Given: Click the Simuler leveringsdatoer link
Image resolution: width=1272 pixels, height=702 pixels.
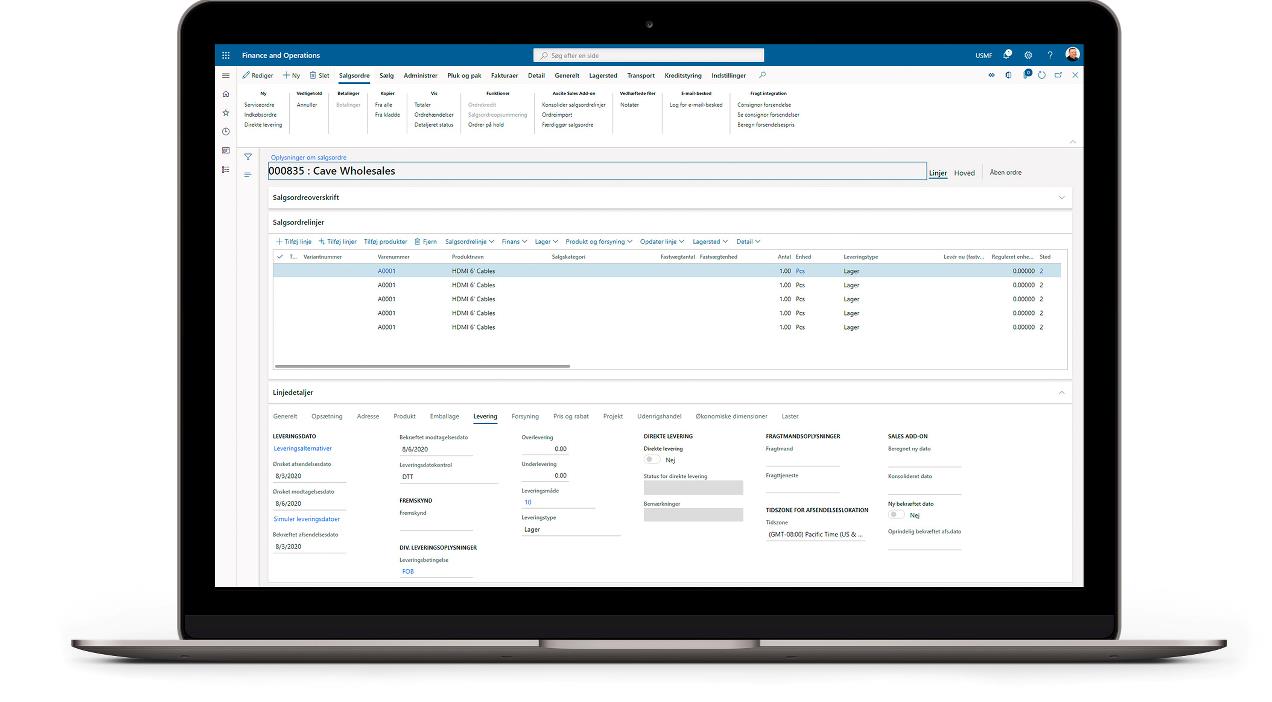Looking at the screenshot, I should click(x=306, y=519).
